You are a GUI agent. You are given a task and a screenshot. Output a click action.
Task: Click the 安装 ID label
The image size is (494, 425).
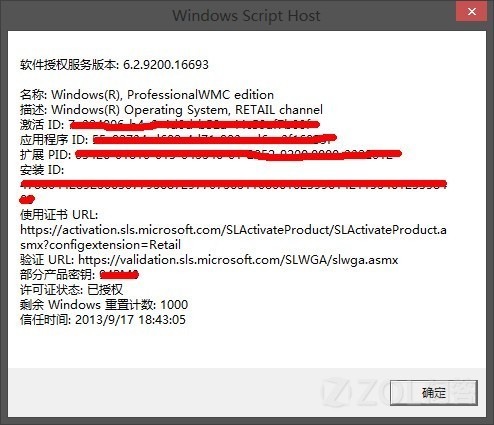[x=42, y=170]
